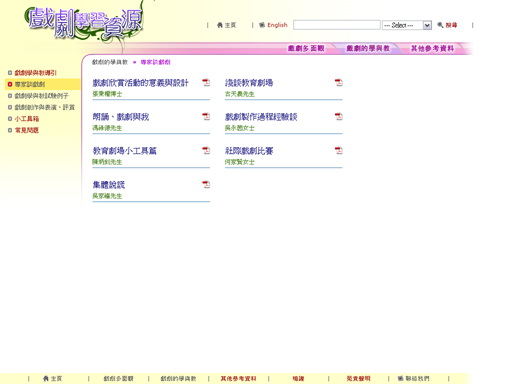
Task: Click the contact icon in footer
Action: (x=400, y=378)
